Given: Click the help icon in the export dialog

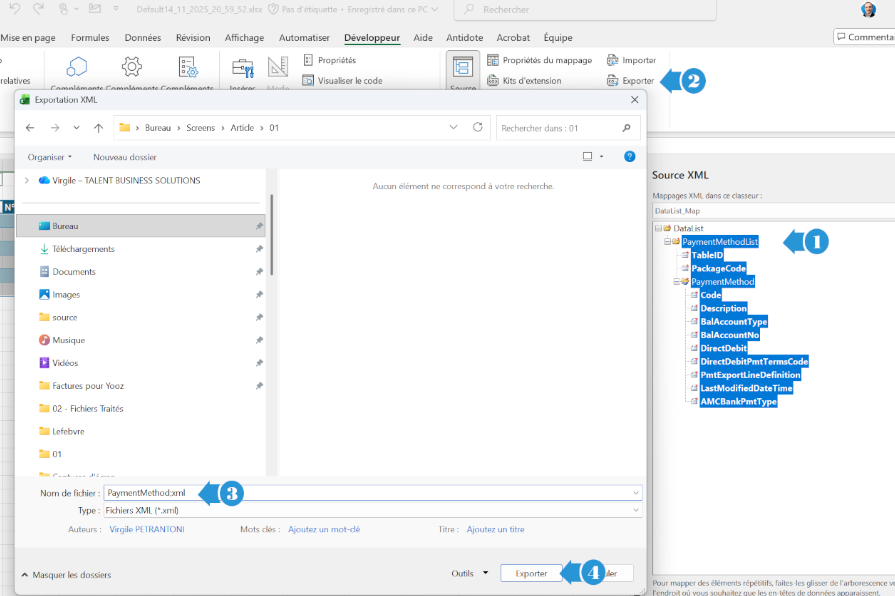Looking at the screenshot, I should (x=629, y=156).
